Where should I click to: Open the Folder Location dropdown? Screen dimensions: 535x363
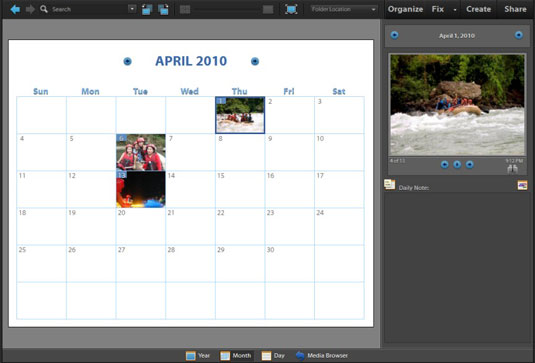click(x=344, y=9)
